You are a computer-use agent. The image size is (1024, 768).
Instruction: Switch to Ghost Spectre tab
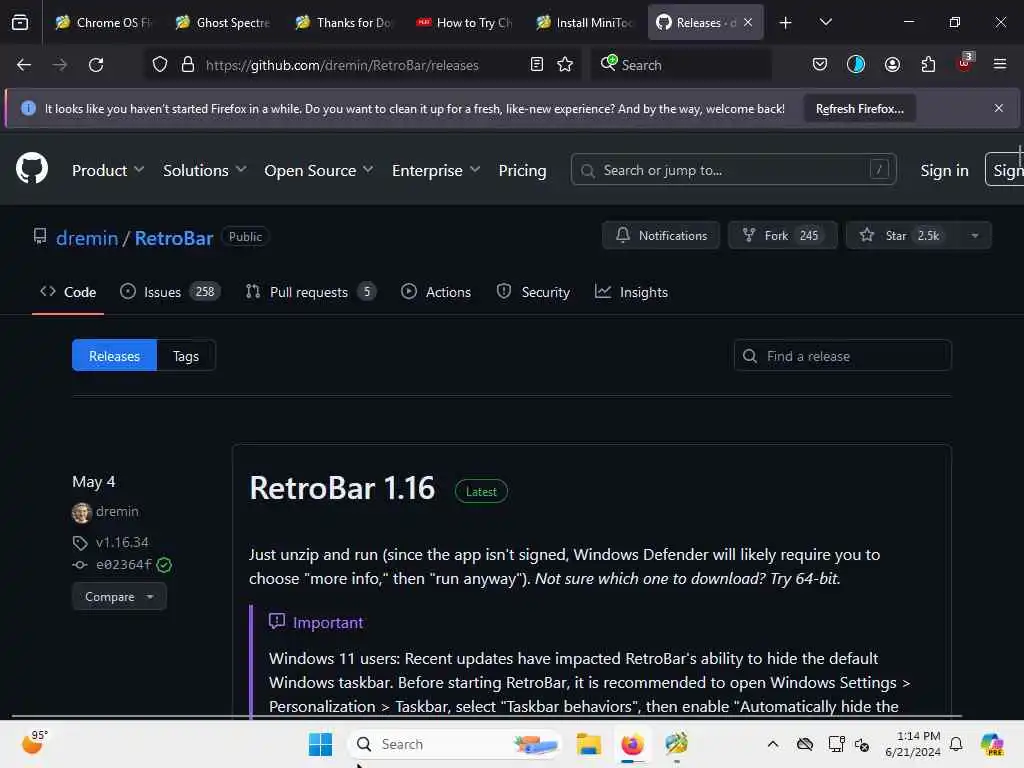coord(223,23)
